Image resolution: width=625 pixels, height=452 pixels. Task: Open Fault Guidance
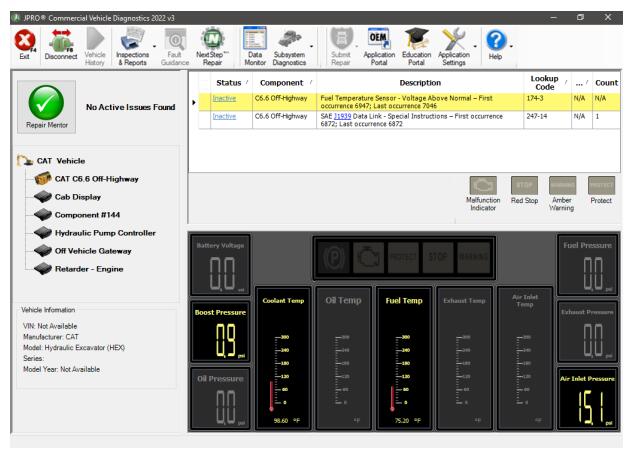point(175,47)
